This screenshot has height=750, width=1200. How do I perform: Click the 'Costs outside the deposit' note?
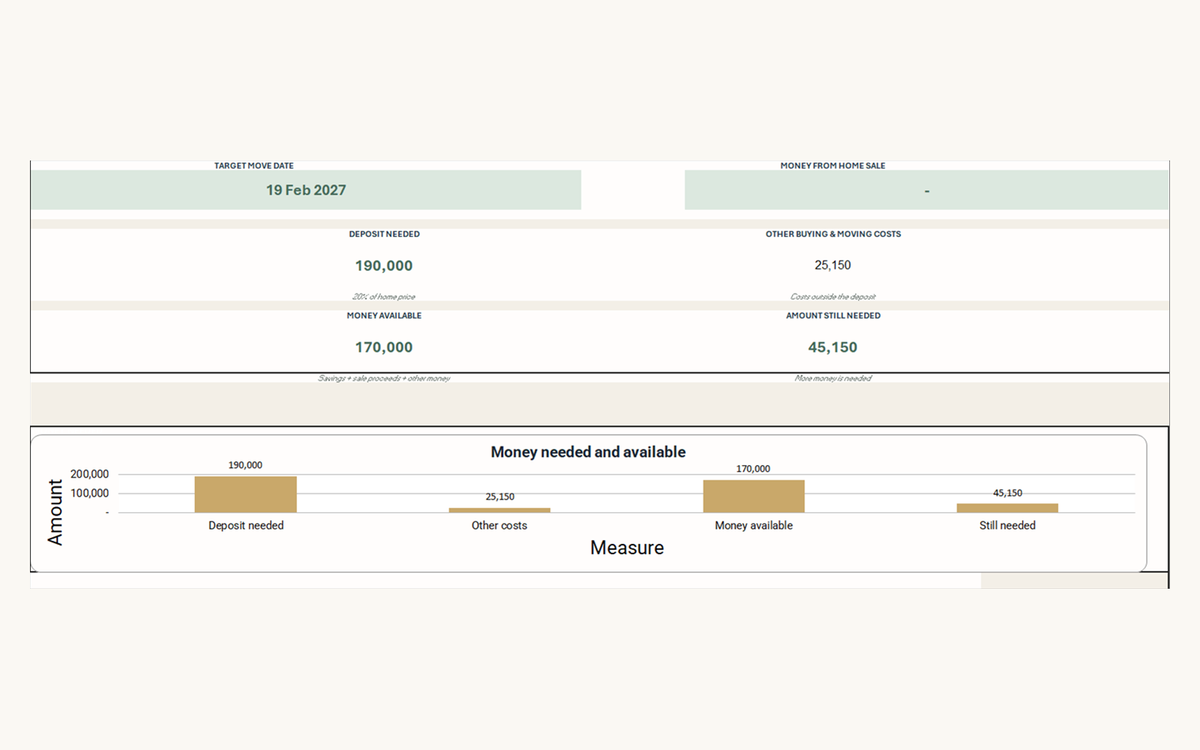click(x=833, y=297)
